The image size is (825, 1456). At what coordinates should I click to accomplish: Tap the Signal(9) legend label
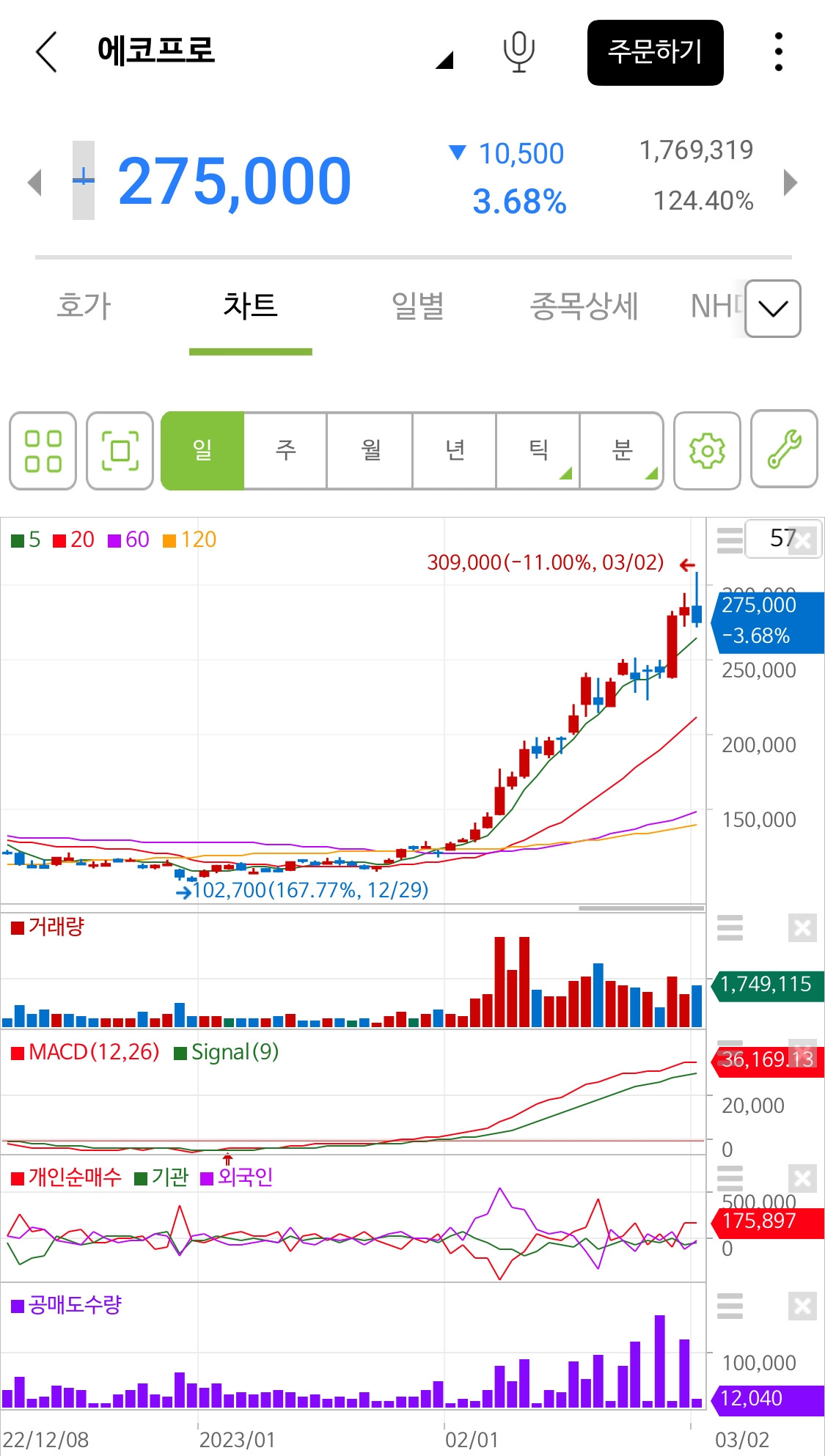227,1053
